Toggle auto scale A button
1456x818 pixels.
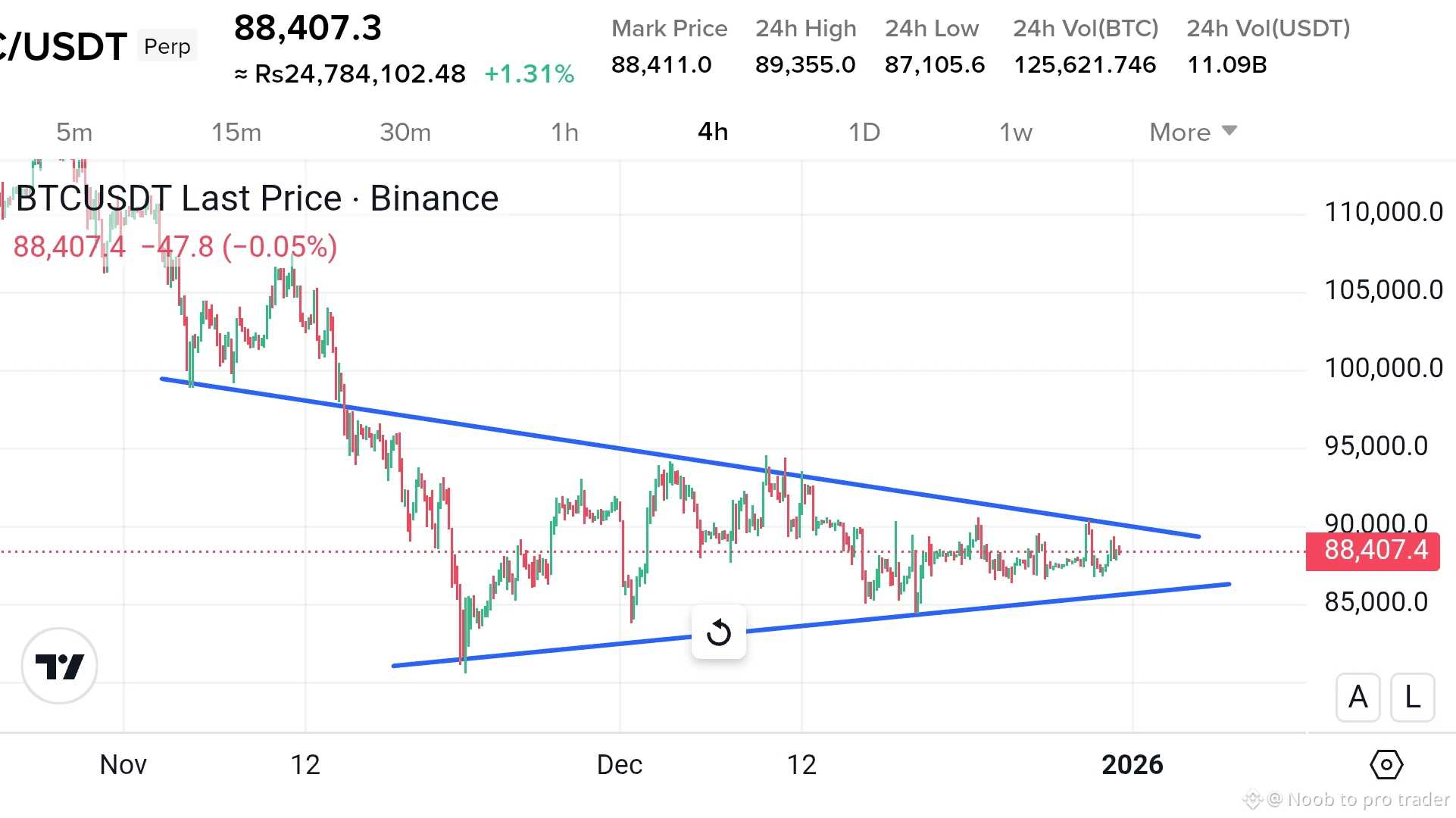tap(1358, 697)
